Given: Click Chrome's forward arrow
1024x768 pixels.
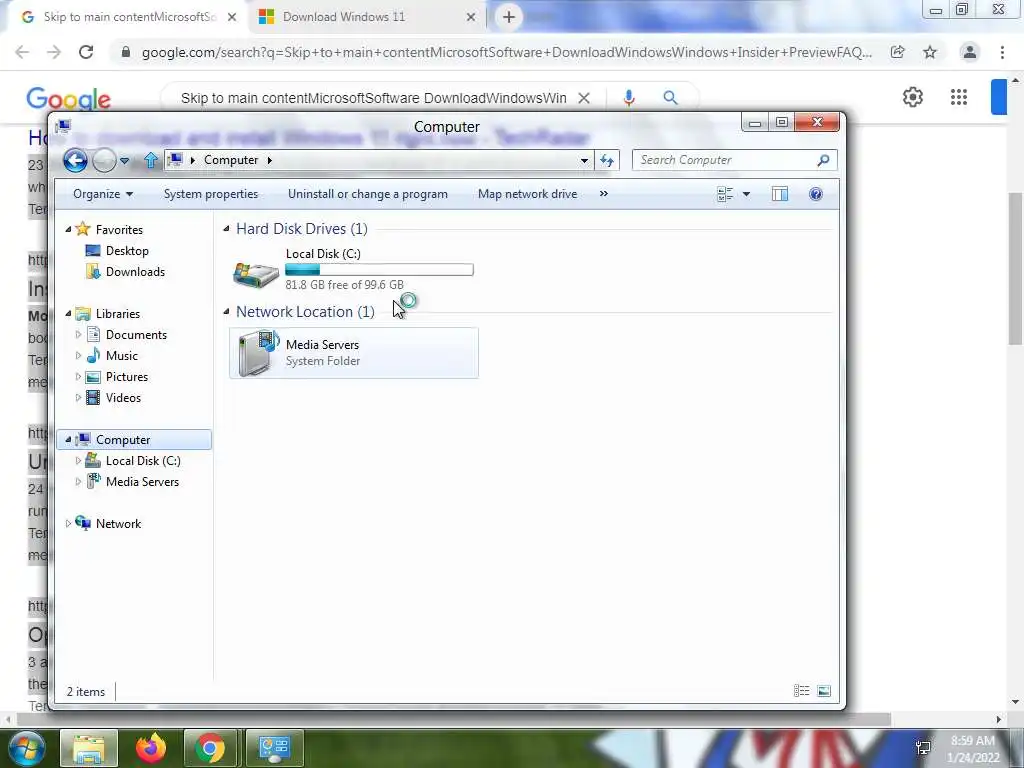Looking at the screenshot, I should (x=54, y=52).
